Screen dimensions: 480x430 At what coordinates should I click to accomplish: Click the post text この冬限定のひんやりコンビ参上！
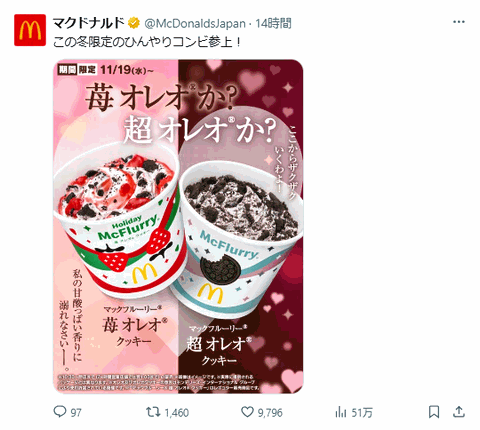click(x=147, y=42)
